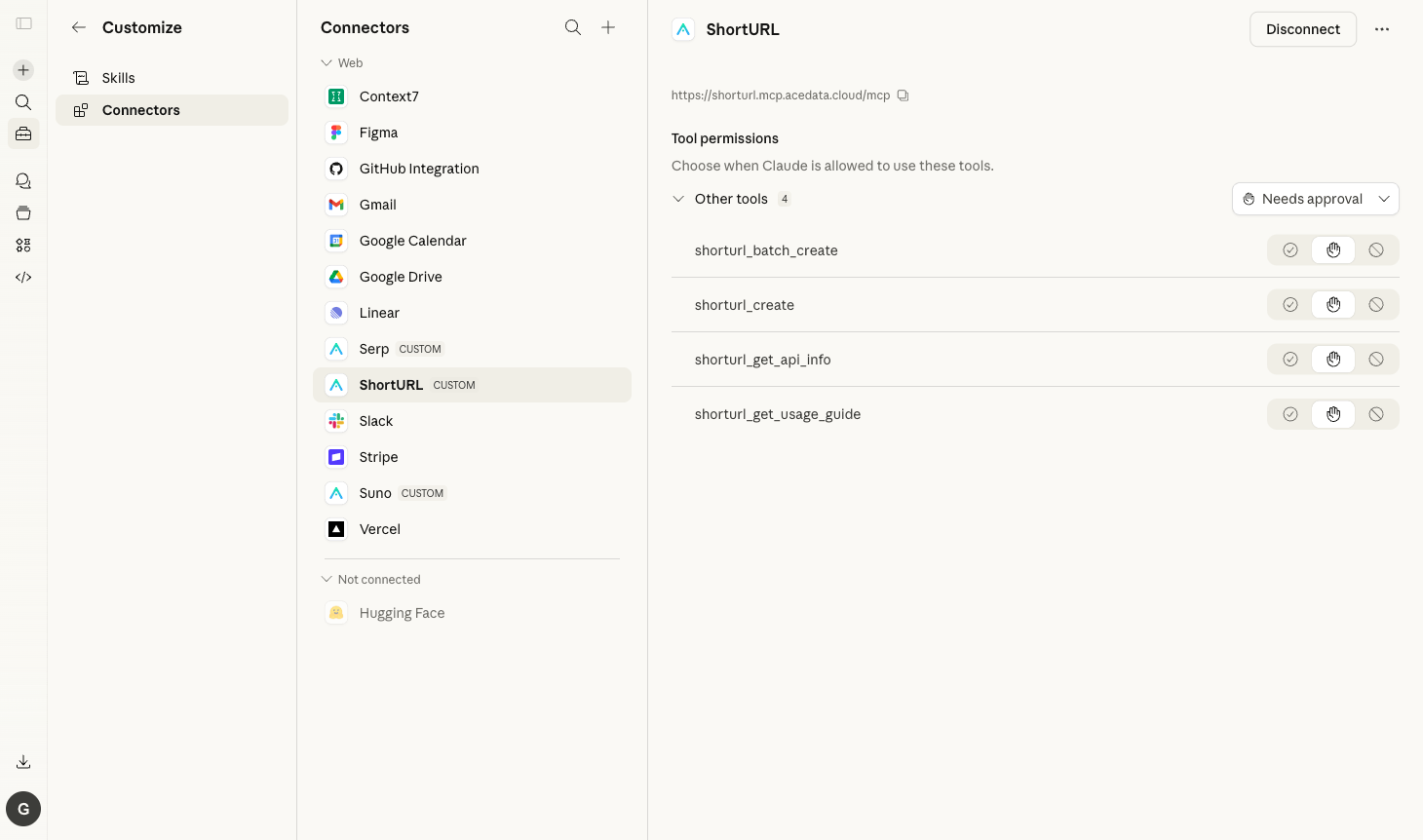This screenshot has height=840, width=1423.
Task: Set shorturl_batch_create to always allow
Action: [x=1289, y=250]
